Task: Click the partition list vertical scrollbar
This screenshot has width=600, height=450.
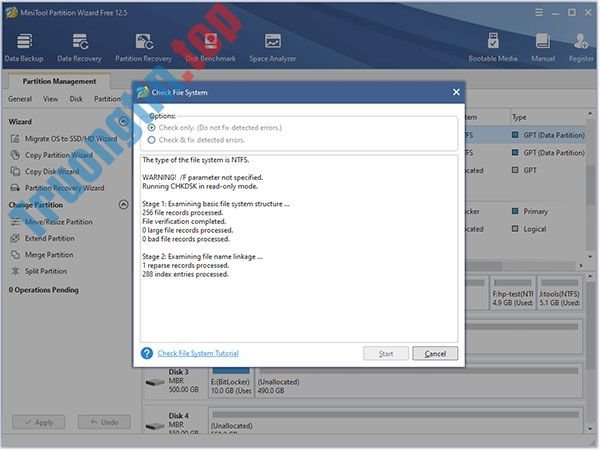Action: coord(590,185)
